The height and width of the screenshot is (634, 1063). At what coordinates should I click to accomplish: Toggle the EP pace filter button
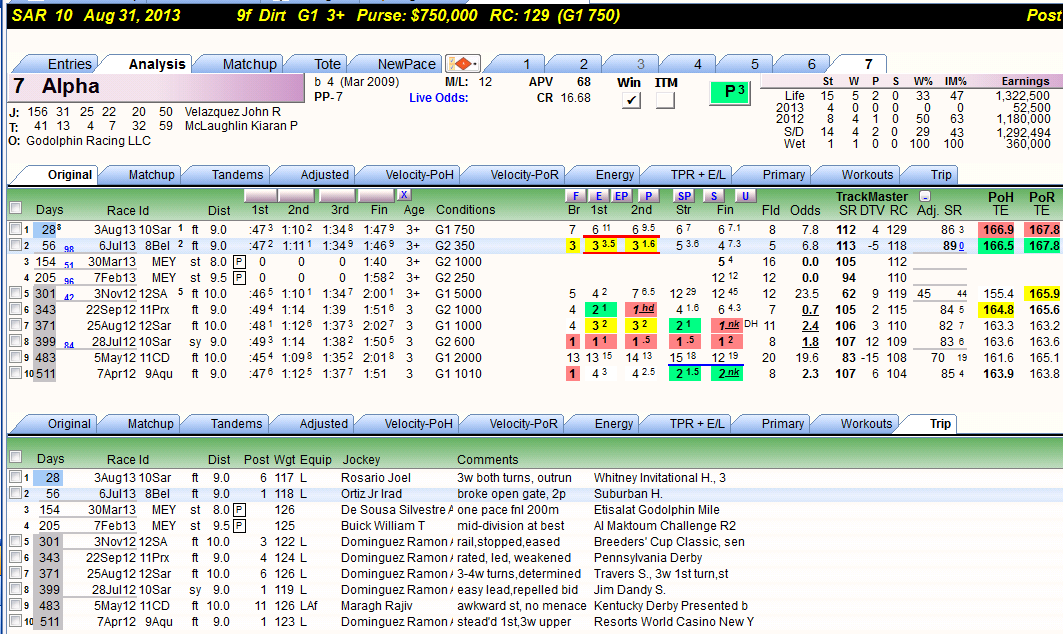tap(622, 196)
